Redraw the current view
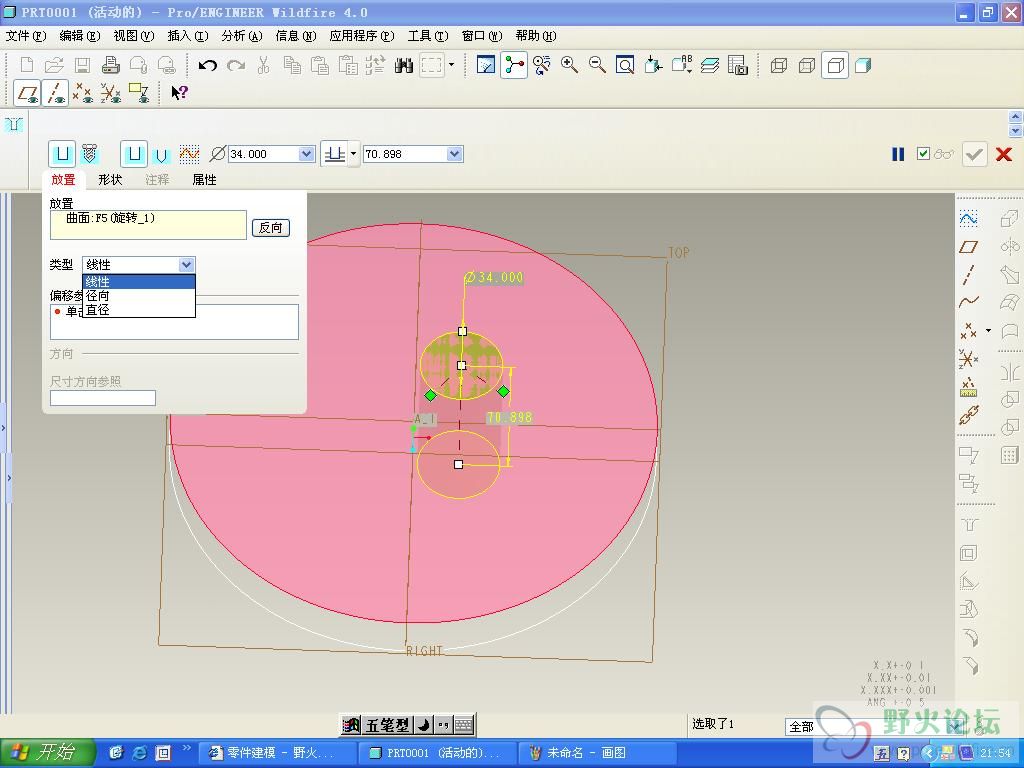Image resolution: width=1024 pixels, height=768 pixels. point(486,65)
